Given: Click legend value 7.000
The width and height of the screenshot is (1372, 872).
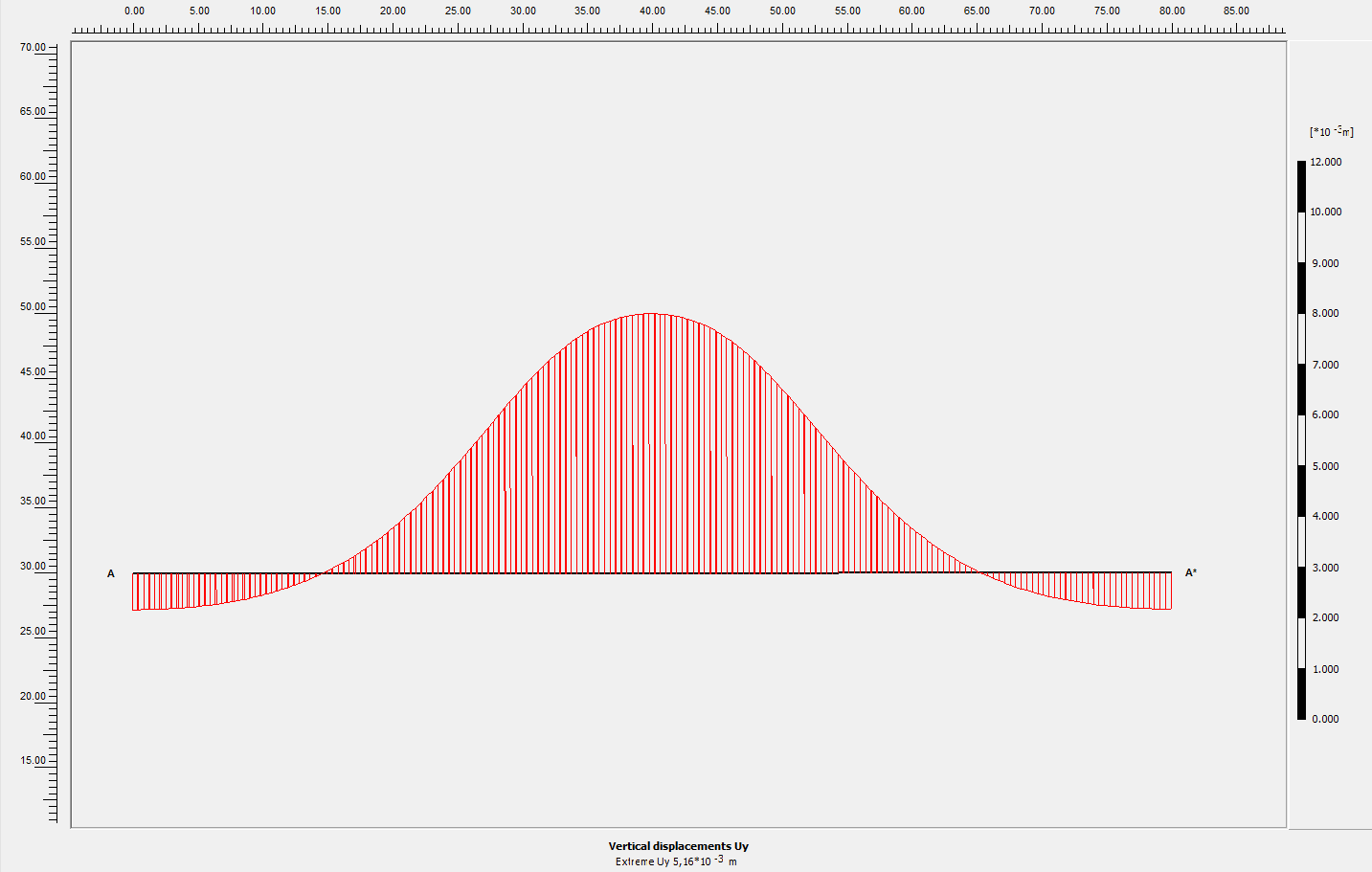Looking at the screenshot, I should coord(1326,365).
